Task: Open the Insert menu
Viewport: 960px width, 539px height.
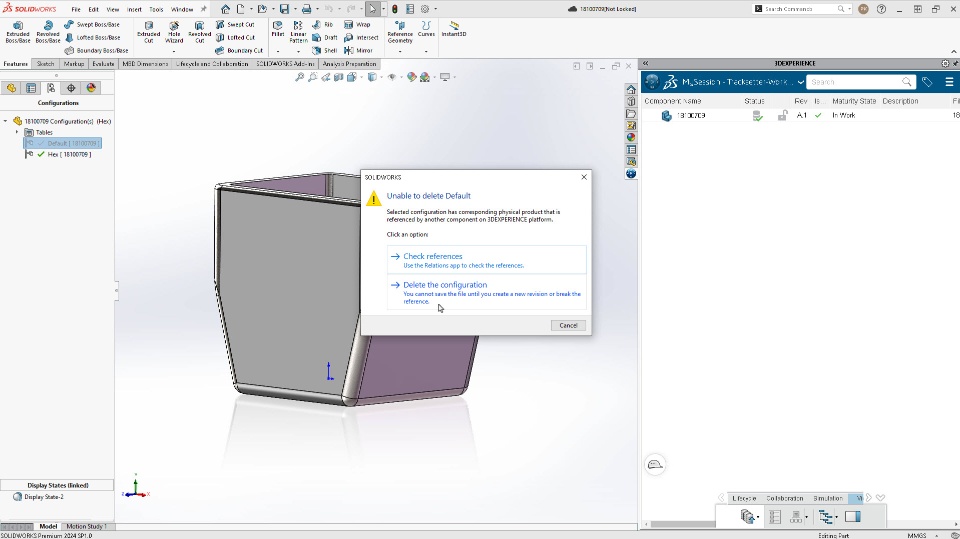Action: (134, 9)
